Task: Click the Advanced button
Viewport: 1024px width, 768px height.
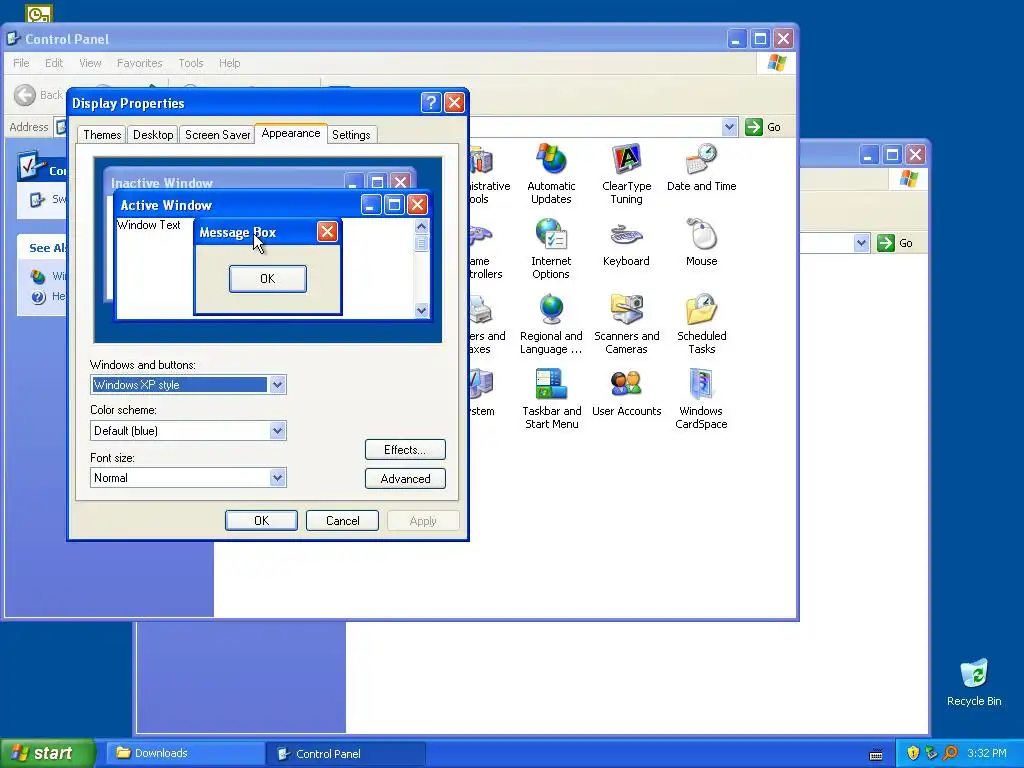Action: (405, 479)
